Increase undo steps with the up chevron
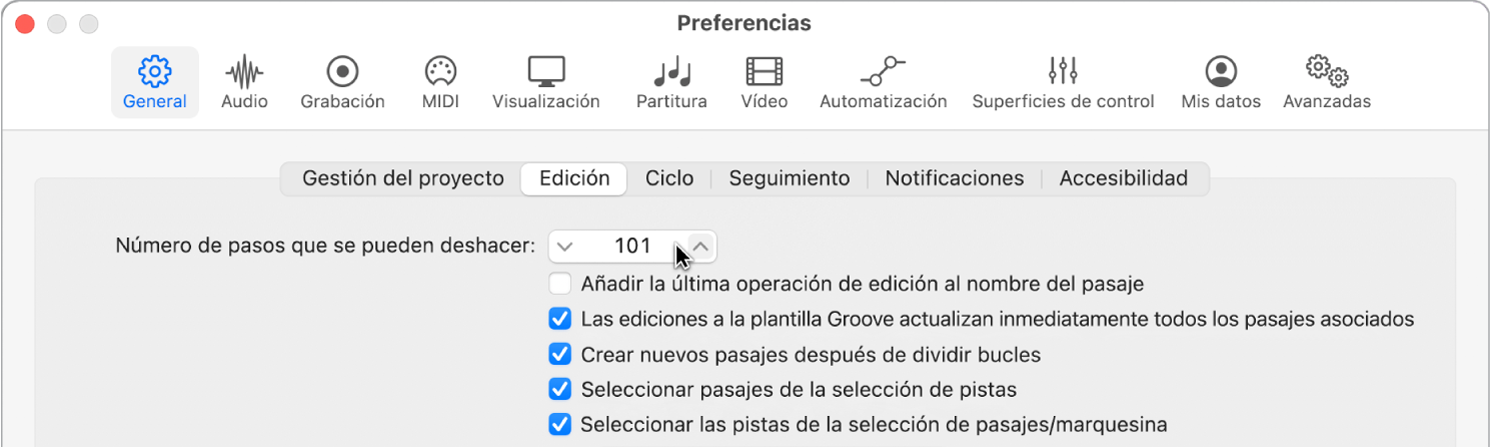Viewport: 1490px width, 447px height. pos(702,246)
